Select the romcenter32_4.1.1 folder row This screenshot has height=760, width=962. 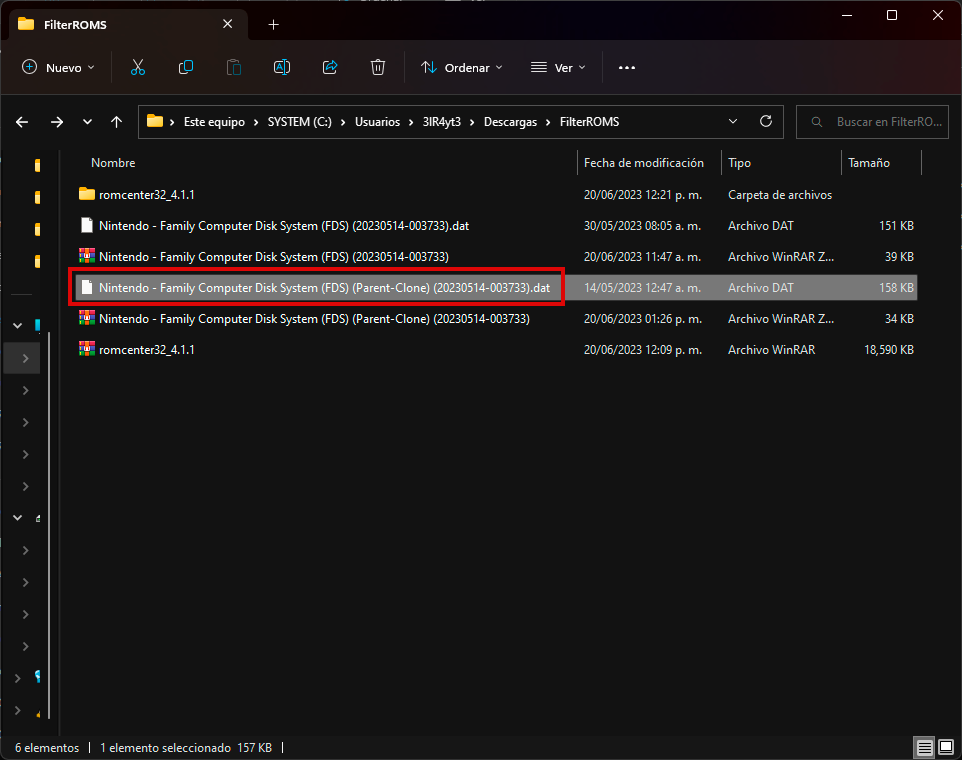tap(496, 194)
